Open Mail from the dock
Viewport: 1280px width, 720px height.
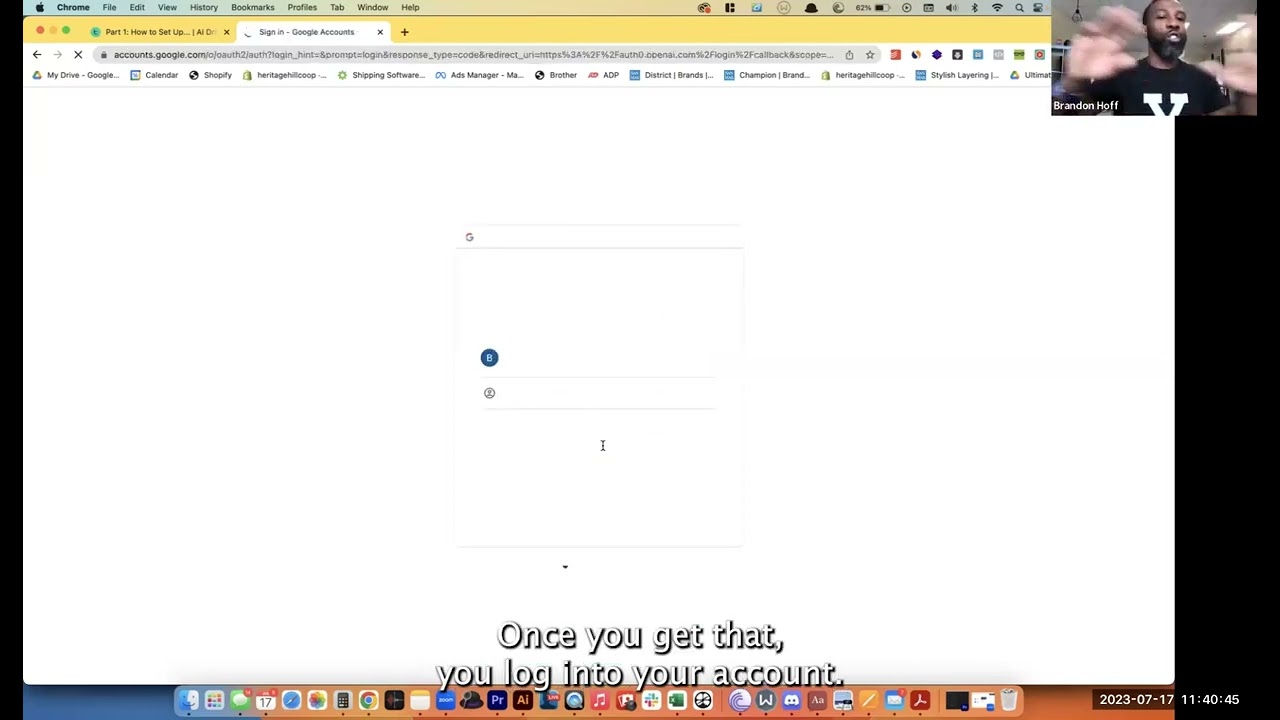[895, 700]
